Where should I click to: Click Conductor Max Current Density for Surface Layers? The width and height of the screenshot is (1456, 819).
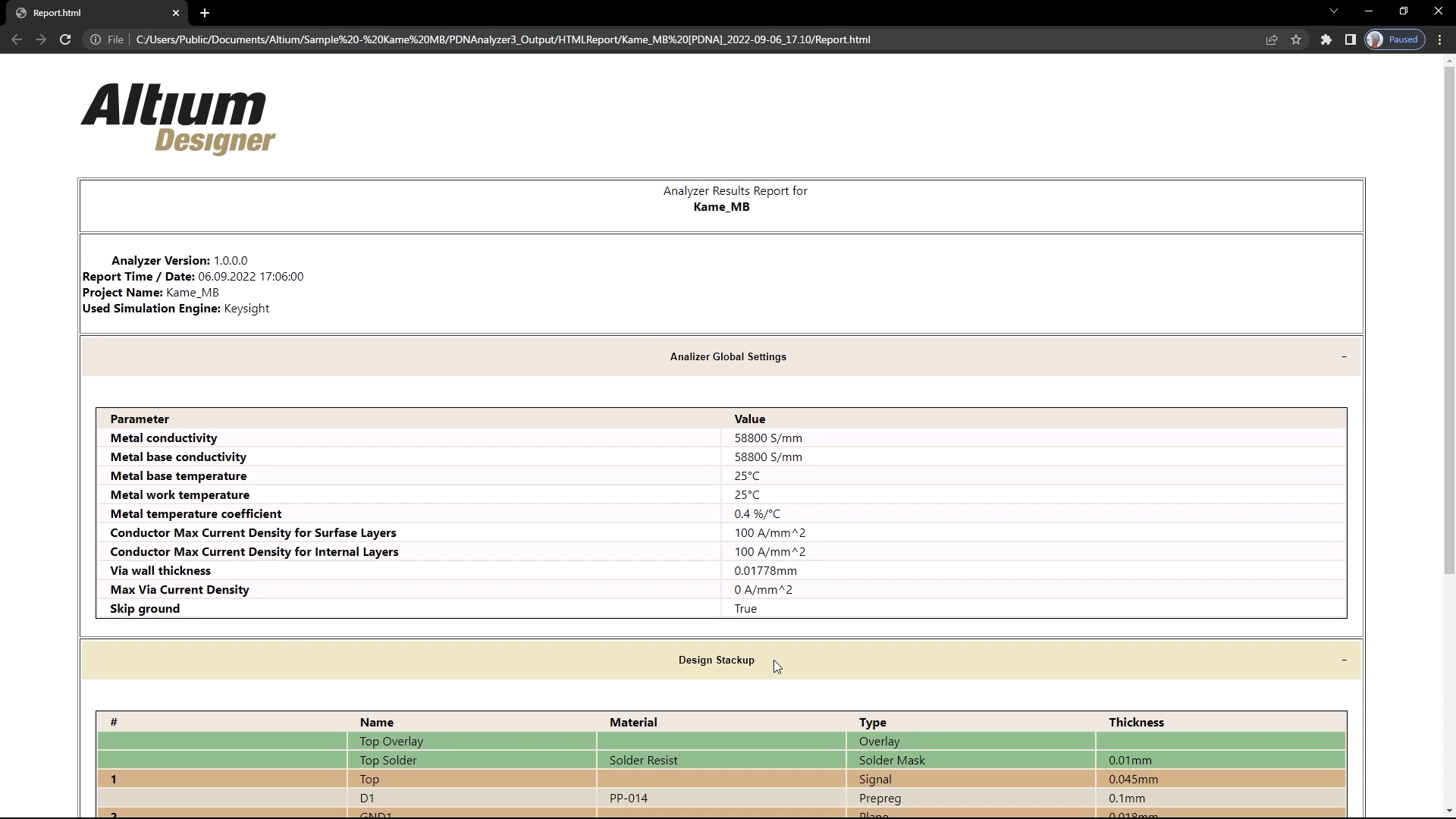(253, 532)
